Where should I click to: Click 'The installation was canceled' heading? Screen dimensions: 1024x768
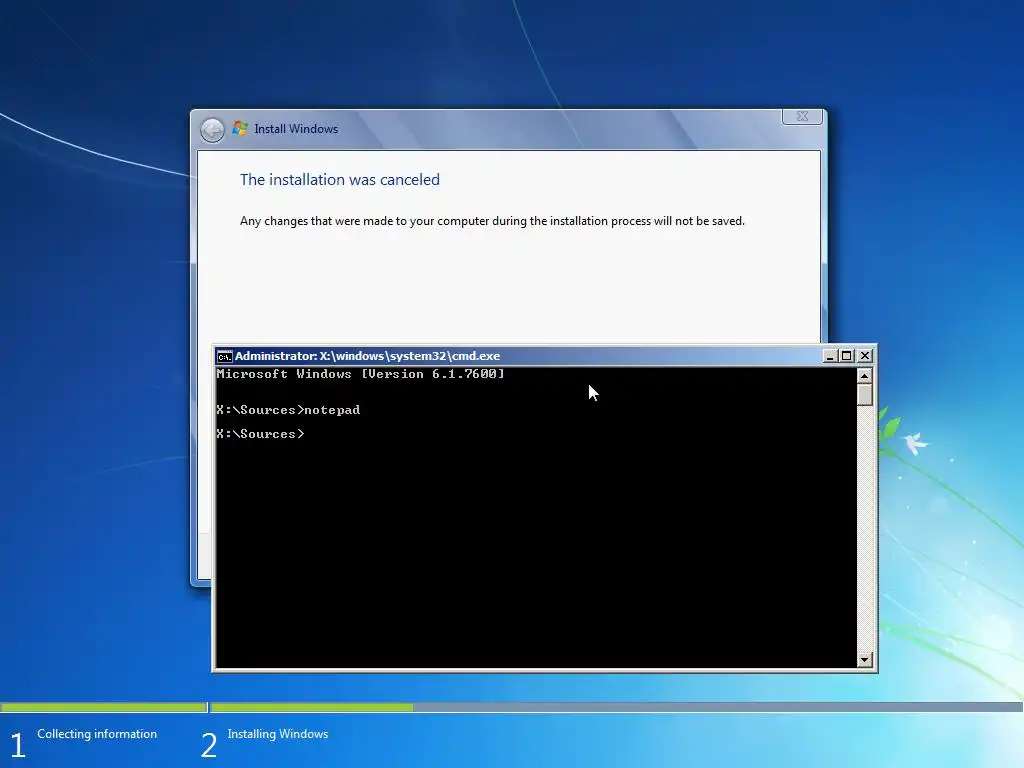point(340,180)
